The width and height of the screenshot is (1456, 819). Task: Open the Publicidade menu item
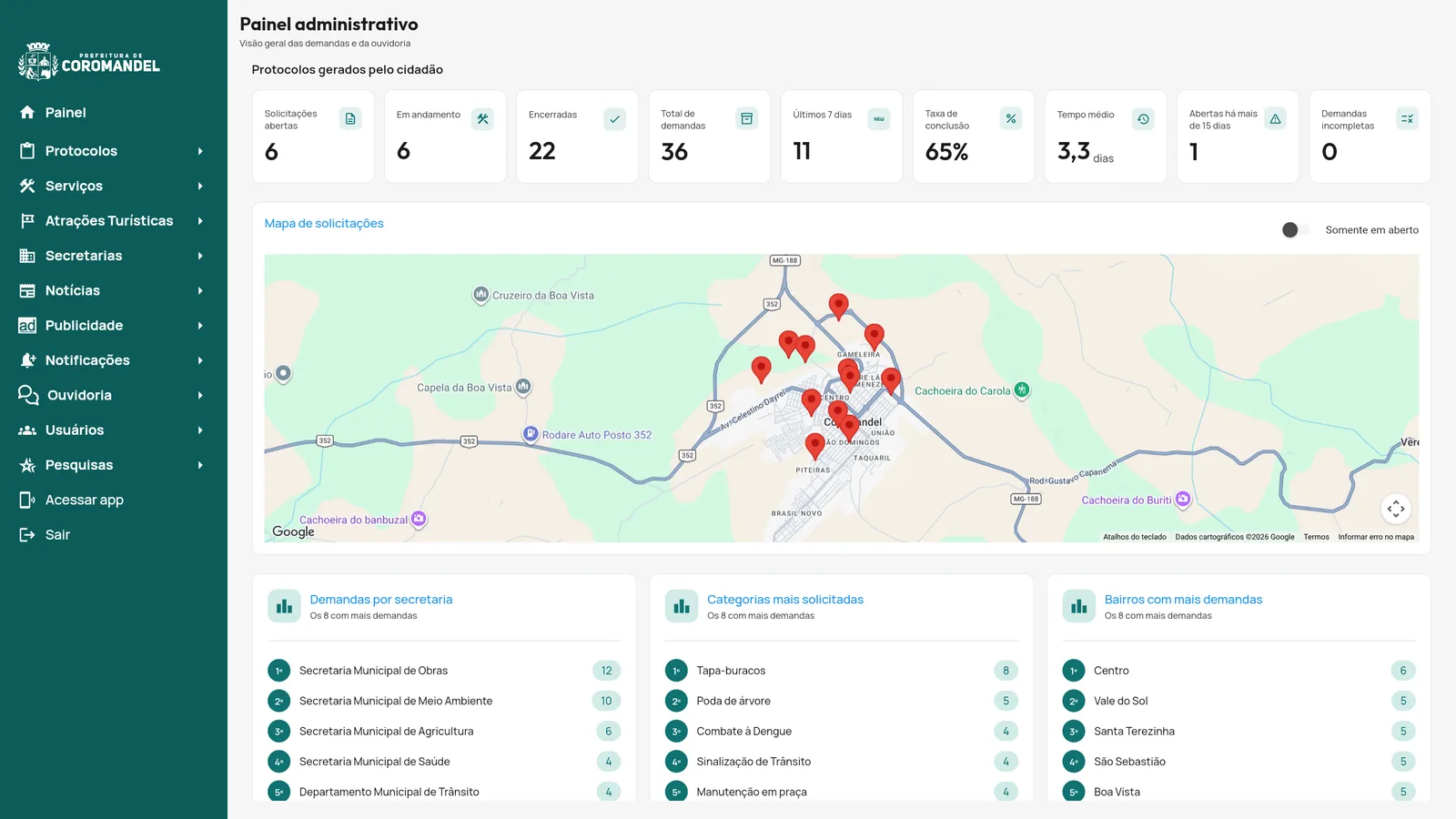pos(114,326)
